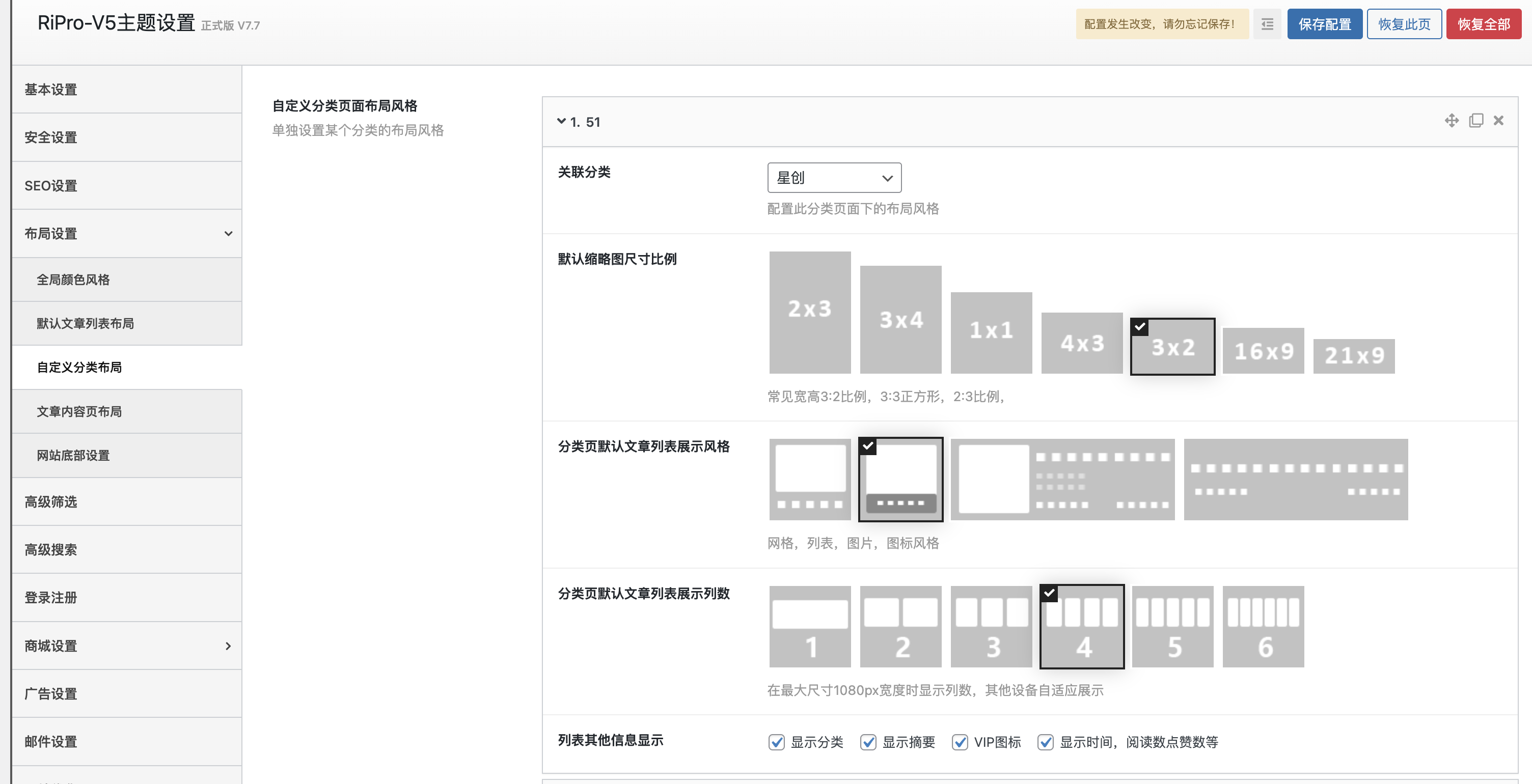The height and width of the screenshot is (784, 1532).
Task: Collapse the 1. 51 accordion header
Action: point(1029,122)
